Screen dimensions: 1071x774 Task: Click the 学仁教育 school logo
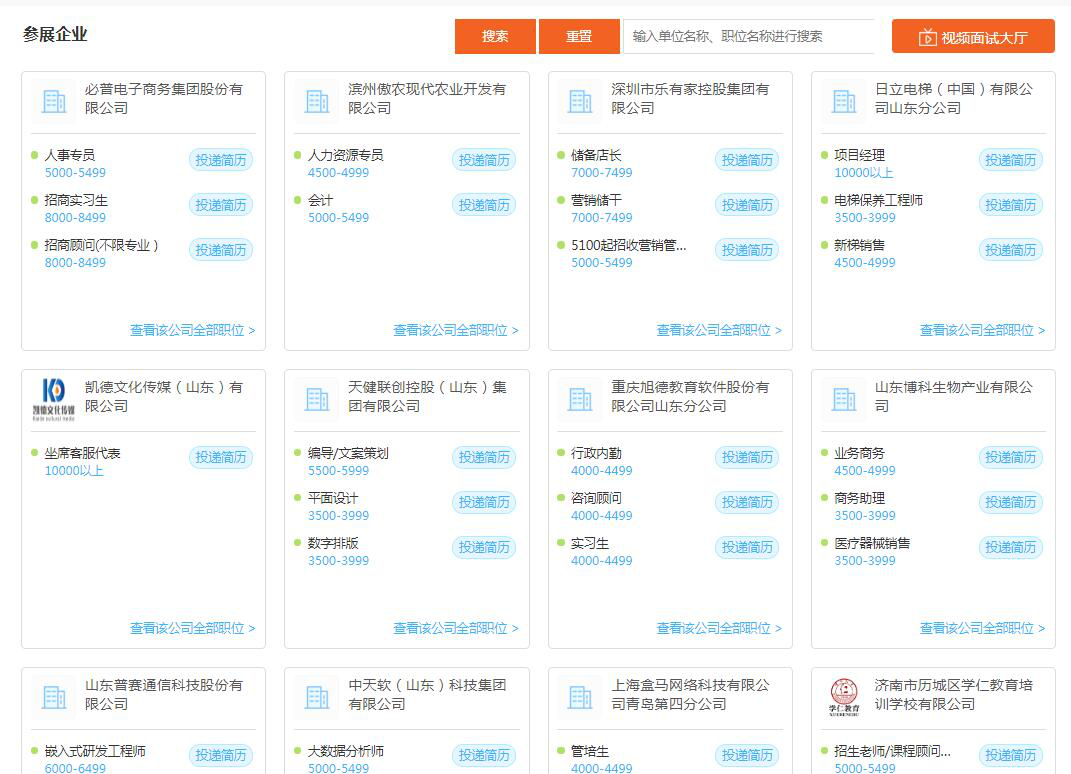click(x=844, y=697)
